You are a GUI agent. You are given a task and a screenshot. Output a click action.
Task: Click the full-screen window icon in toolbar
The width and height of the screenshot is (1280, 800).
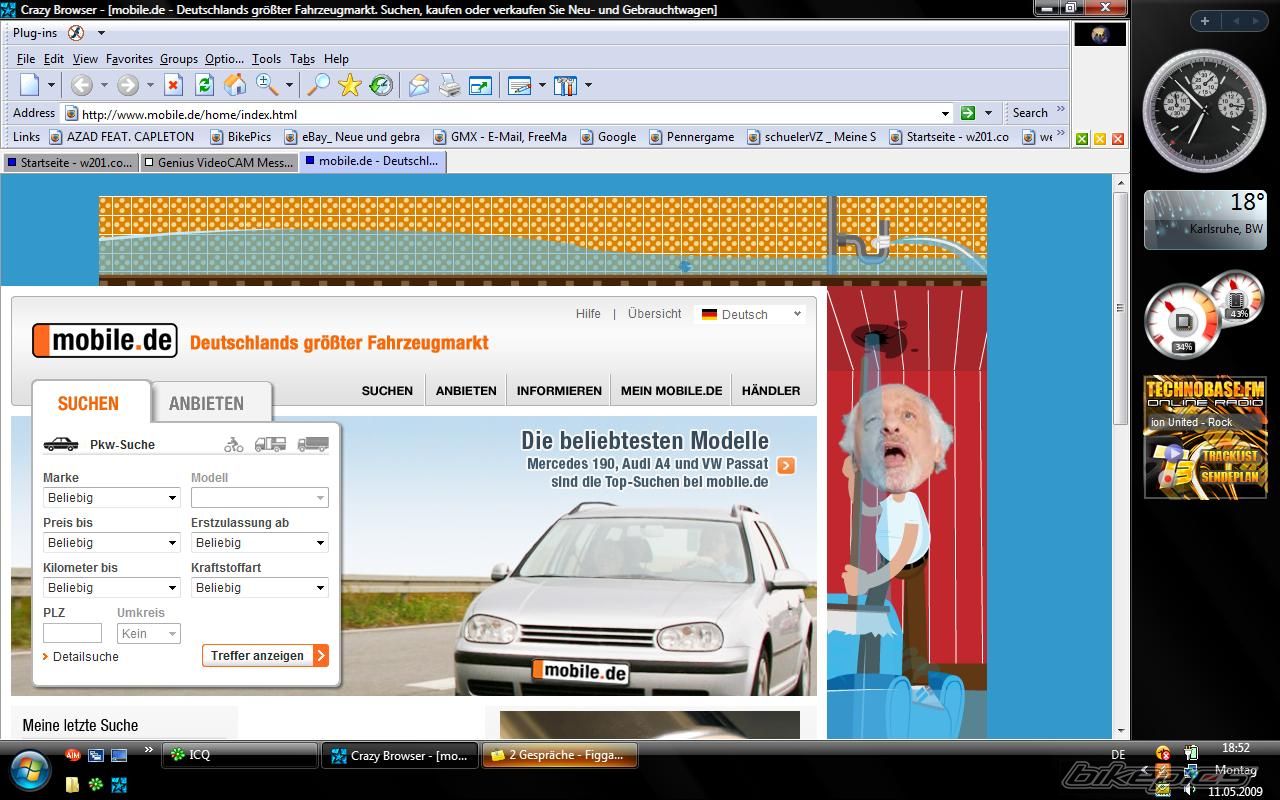[x=481, y=85]
